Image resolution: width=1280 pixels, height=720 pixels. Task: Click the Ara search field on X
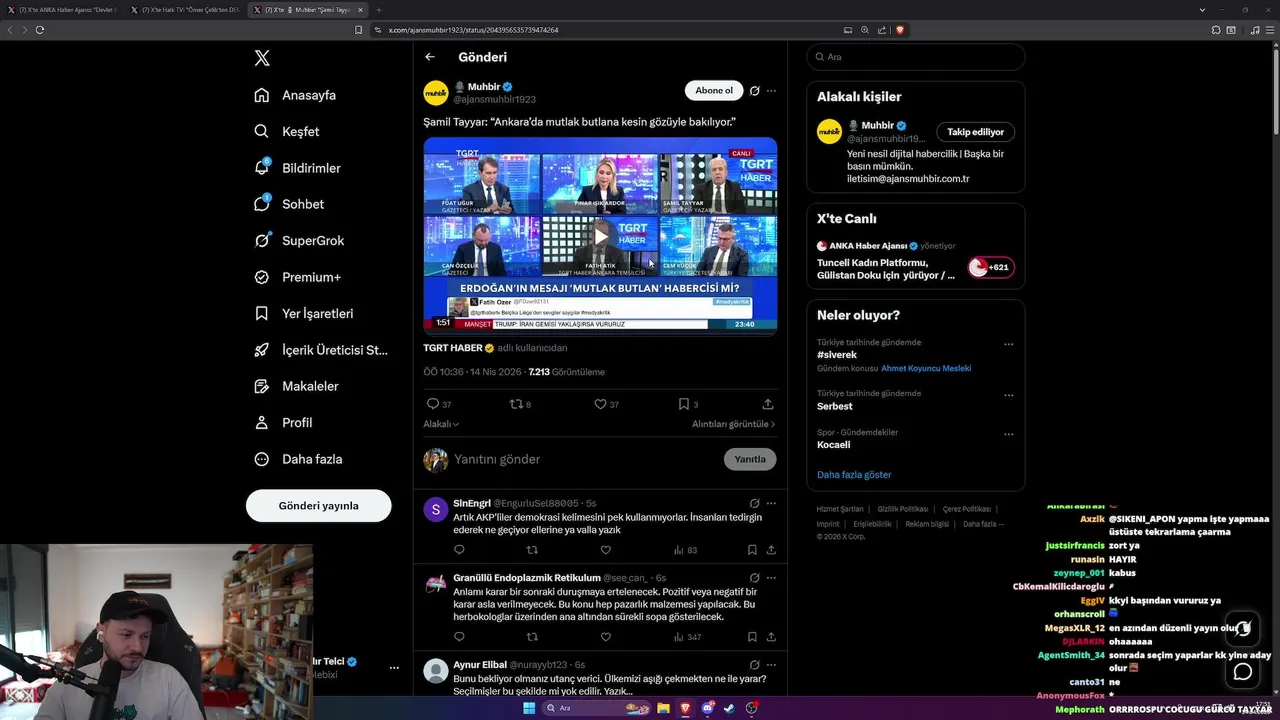coord(916,57)
